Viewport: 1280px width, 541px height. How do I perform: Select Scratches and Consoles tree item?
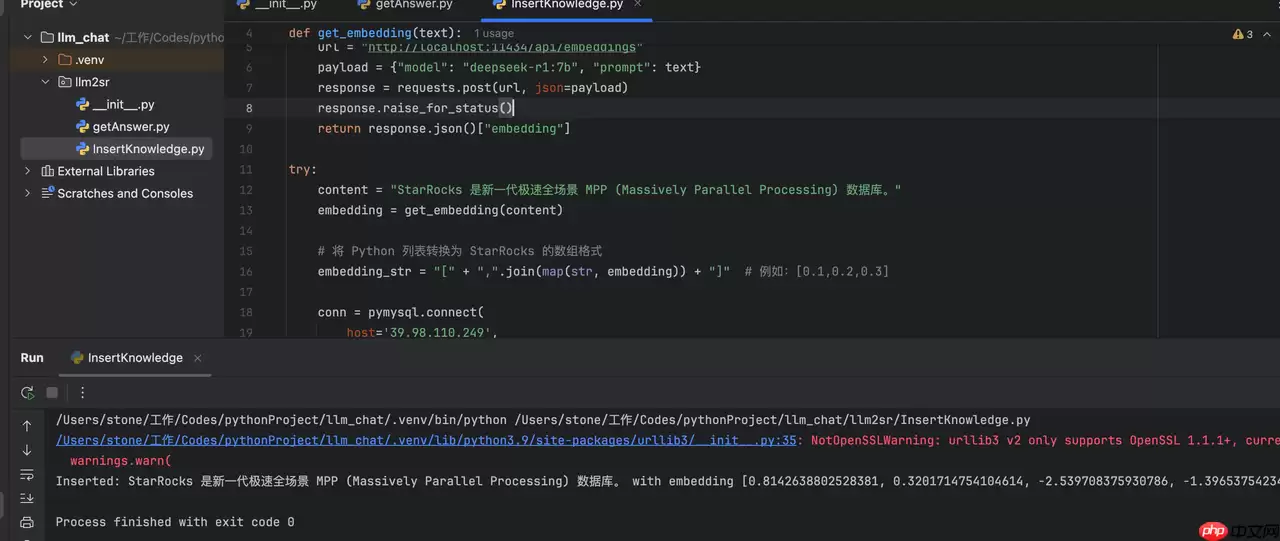pyautogui.click(x=125, y=193)
